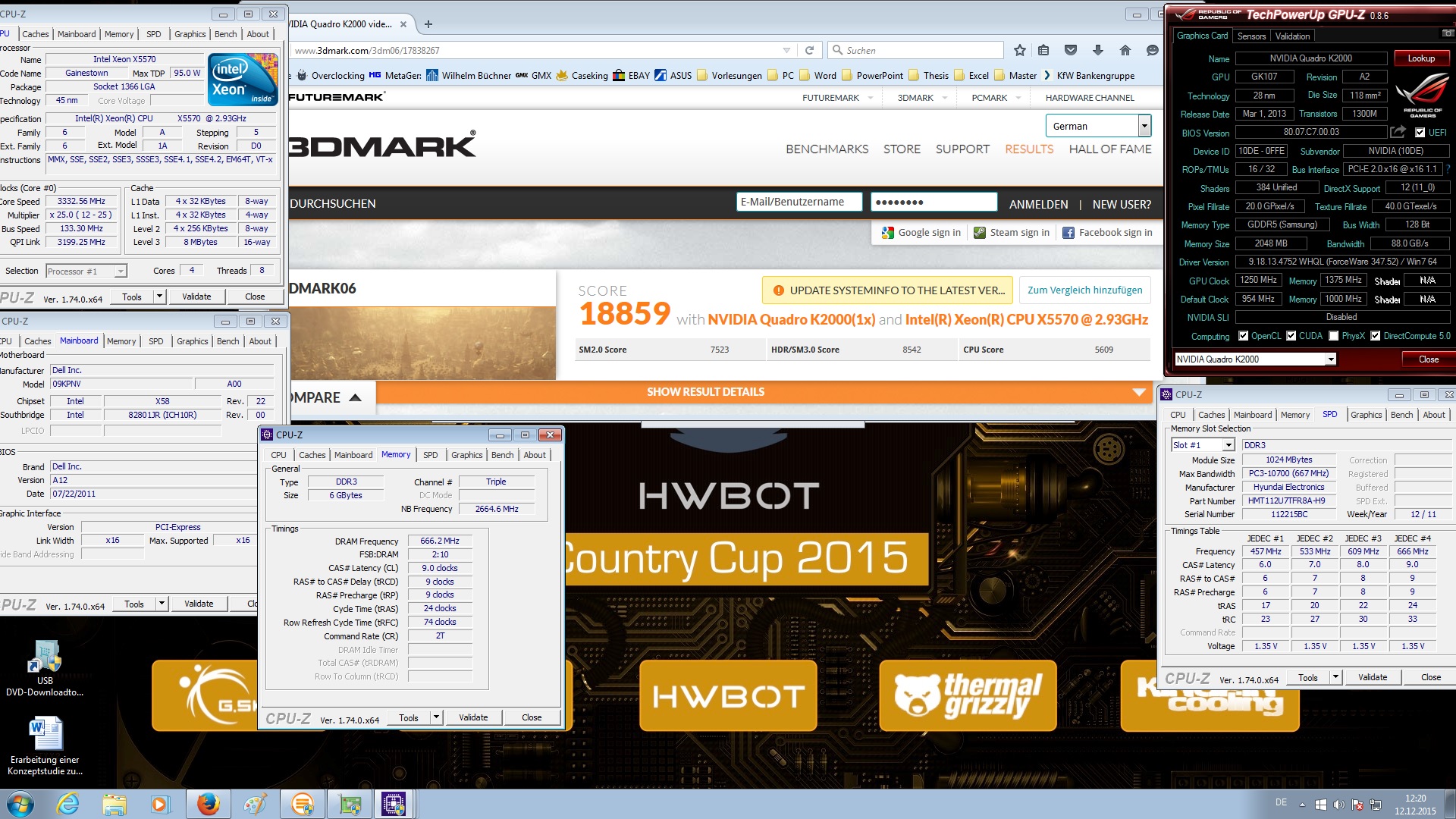Open the Sensors tab in GPU-Z
Image resolution: width=1456 pixels, height=819 pixels.
pyautogui.click(x=1251, y=36)
